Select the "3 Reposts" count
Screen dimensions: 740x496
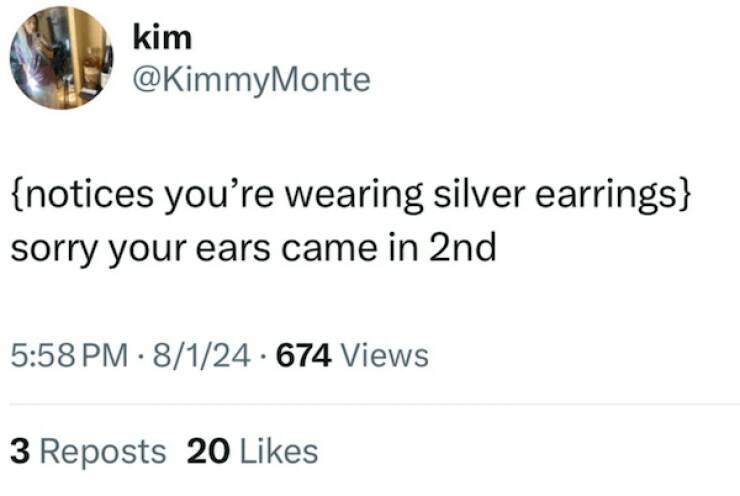click(88, 452)
